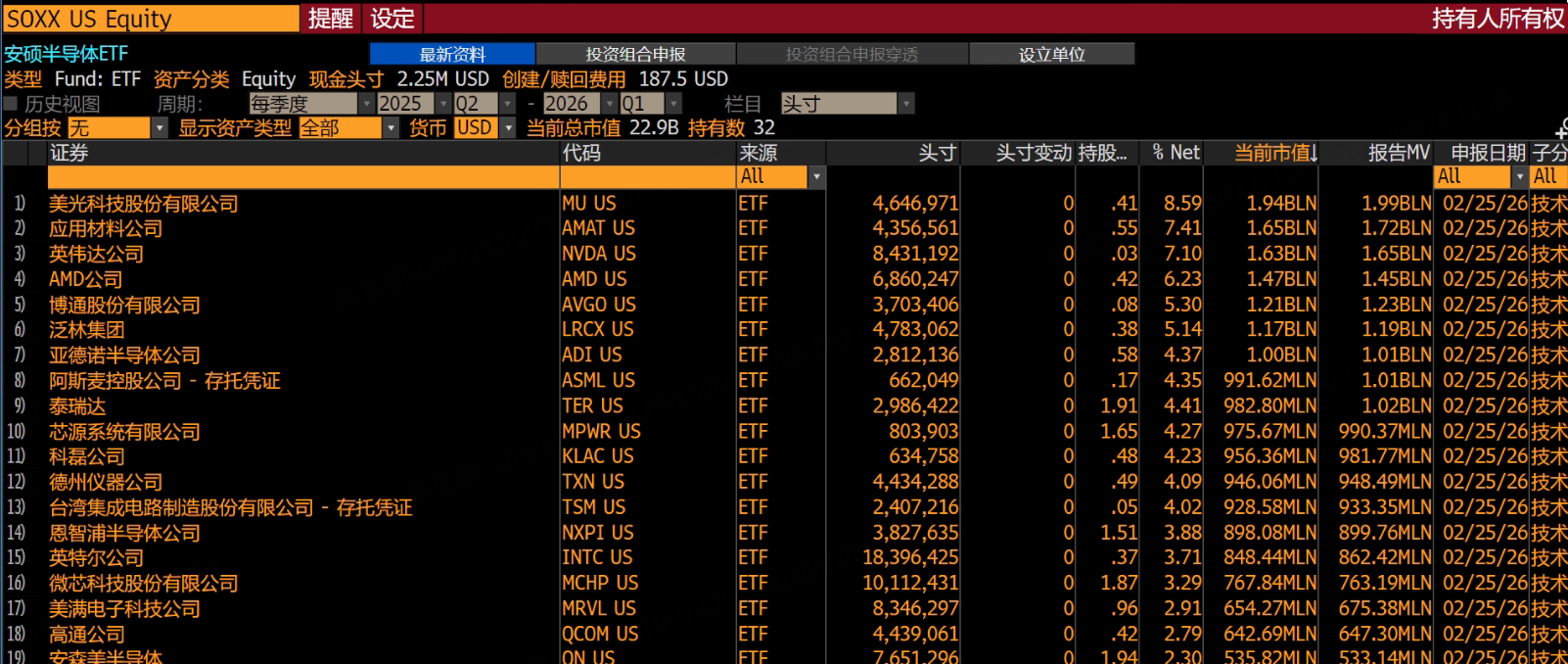This screenshot has width=1568, height=664.
Task: Sort by the 当前市值 column header
Action: [1261, 153]
